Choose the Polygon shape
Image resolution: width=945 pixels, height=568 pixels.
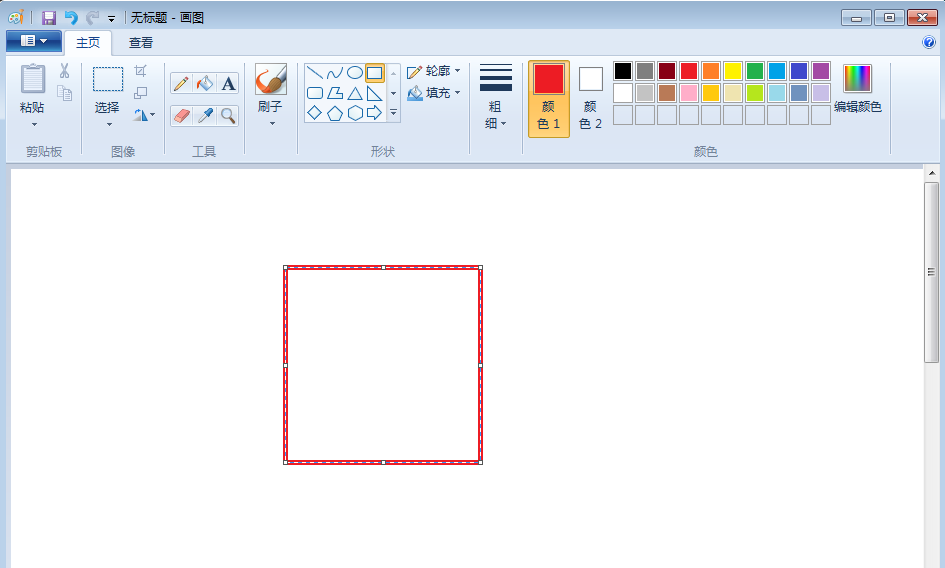coord(334,93)
